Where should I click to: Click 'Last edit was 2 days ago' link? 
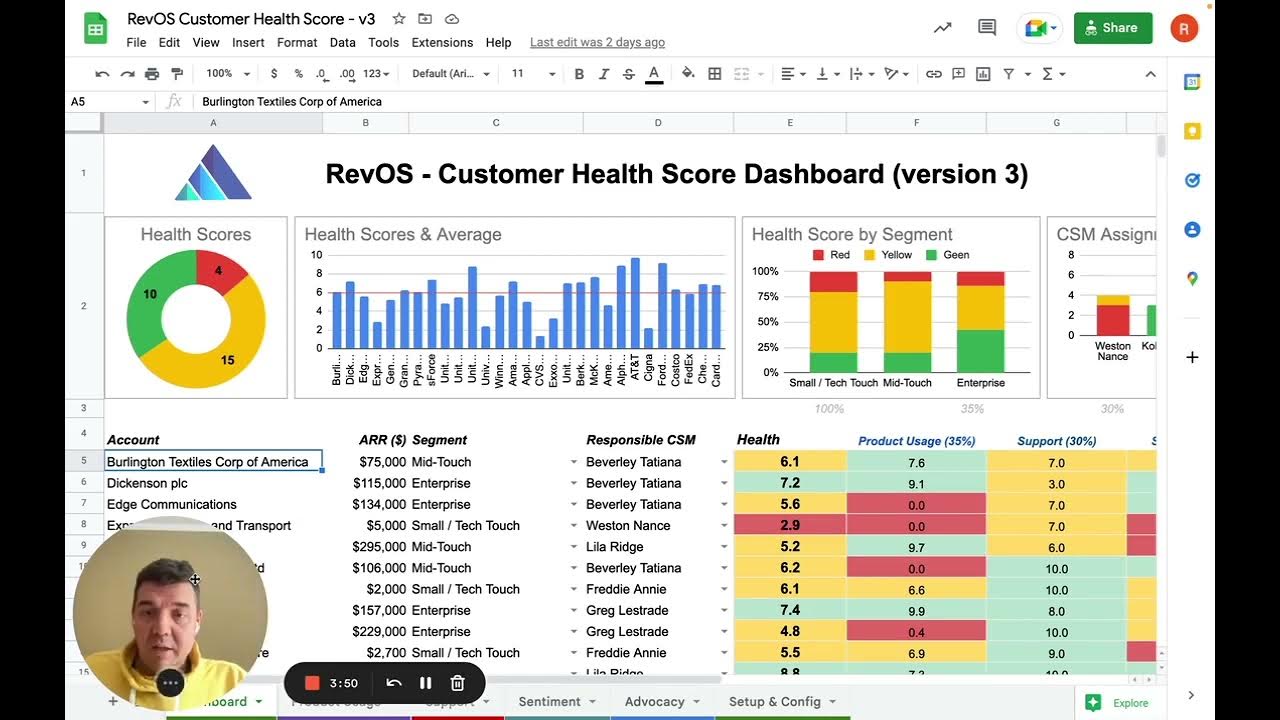tap(597, 42)
